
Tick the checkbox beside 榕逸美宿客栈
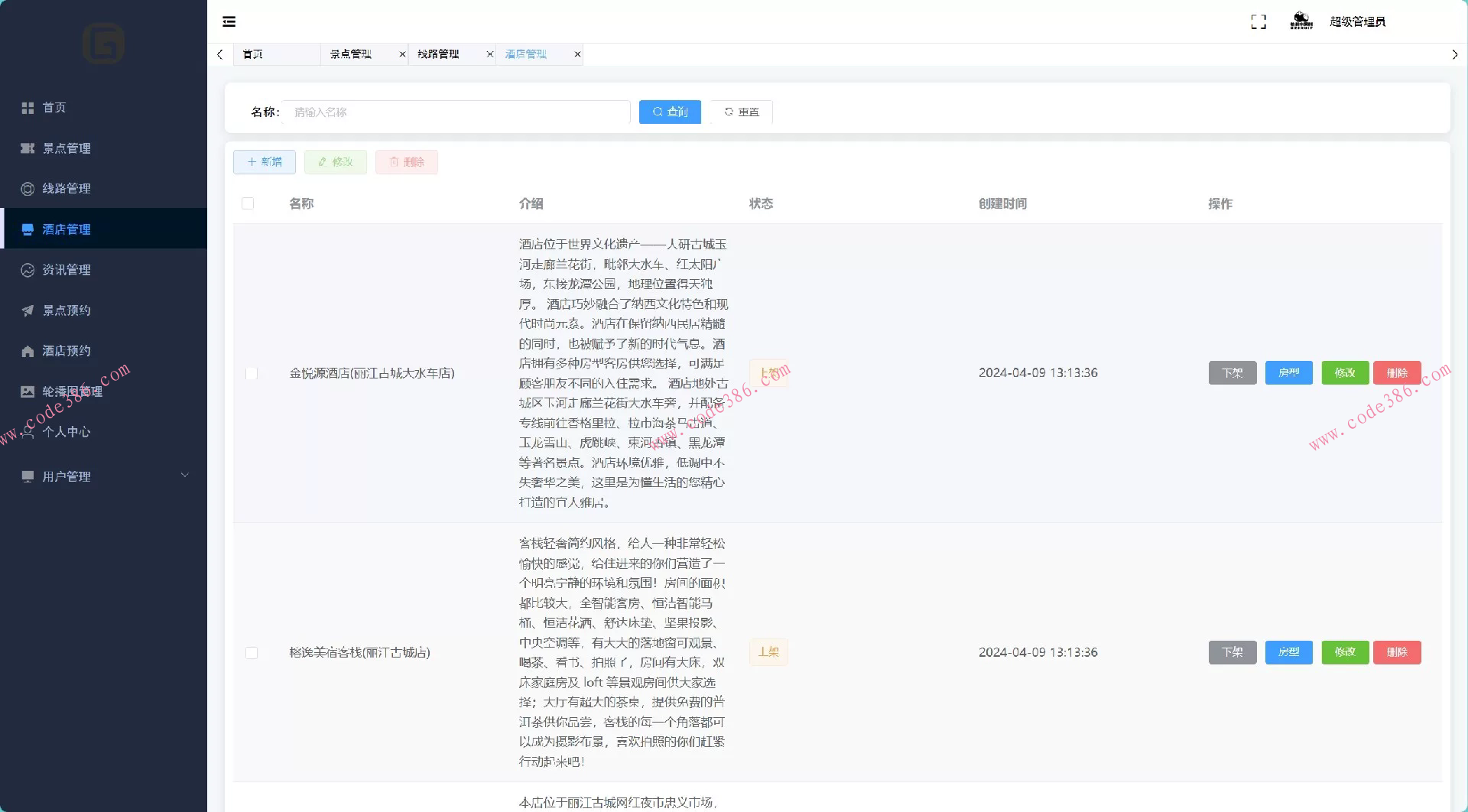click(x=252, y=652)
